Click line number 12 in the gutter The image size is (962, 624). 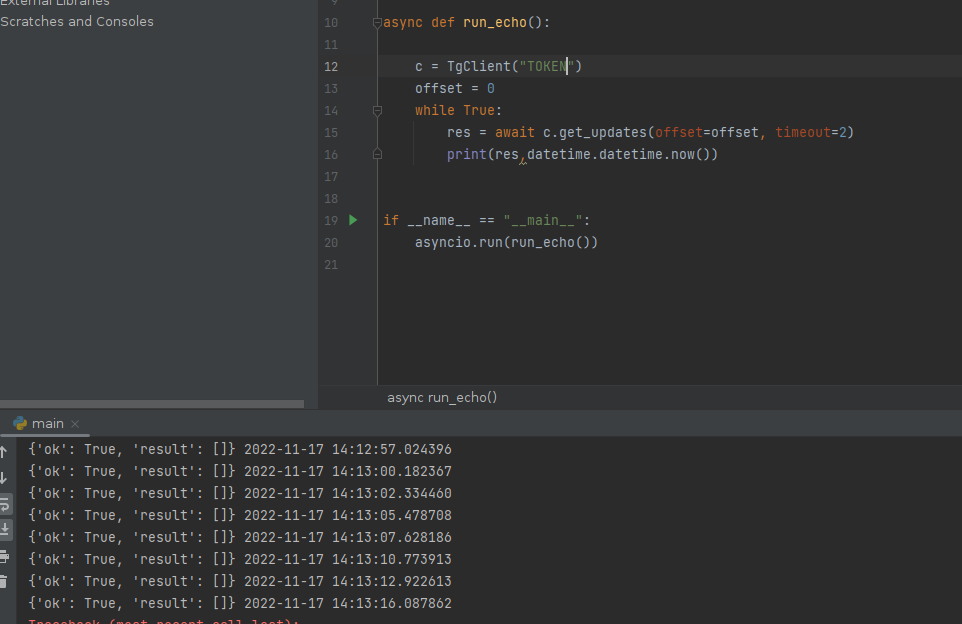[x=331, y=66]
